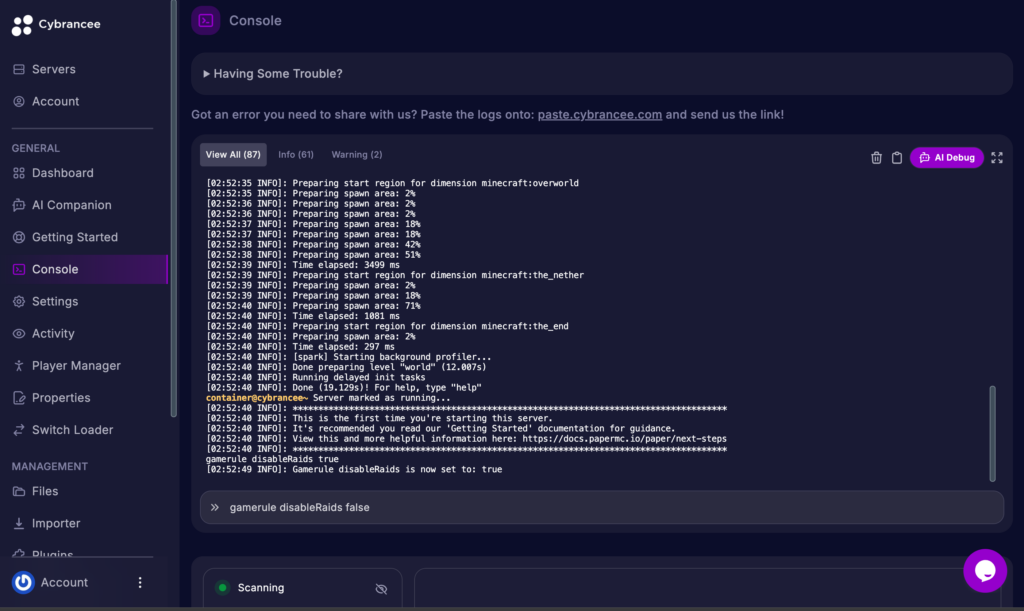The image size is (1024, 611).
Task: Open the paste.cybrancee.com link
Action: coord(600,115)
